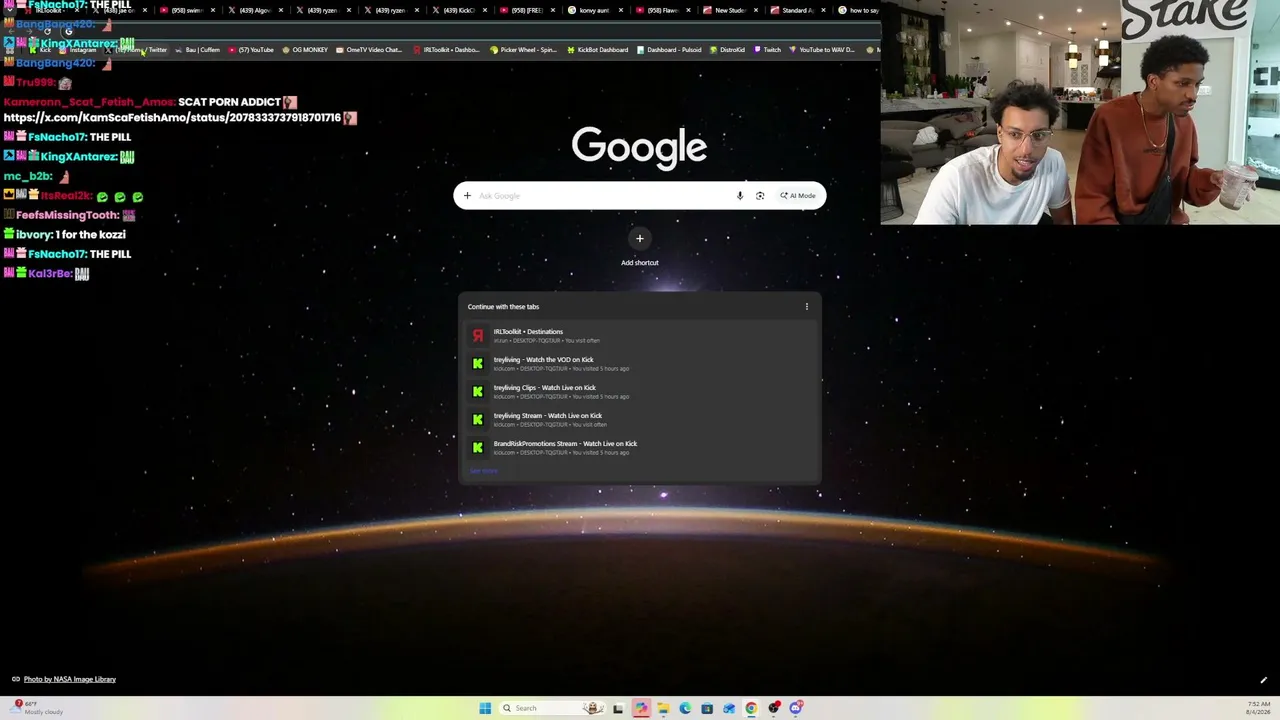Open Microsoft Store from the taskbar
This screenshot has width=1280, height=720.
coord(707,708)
